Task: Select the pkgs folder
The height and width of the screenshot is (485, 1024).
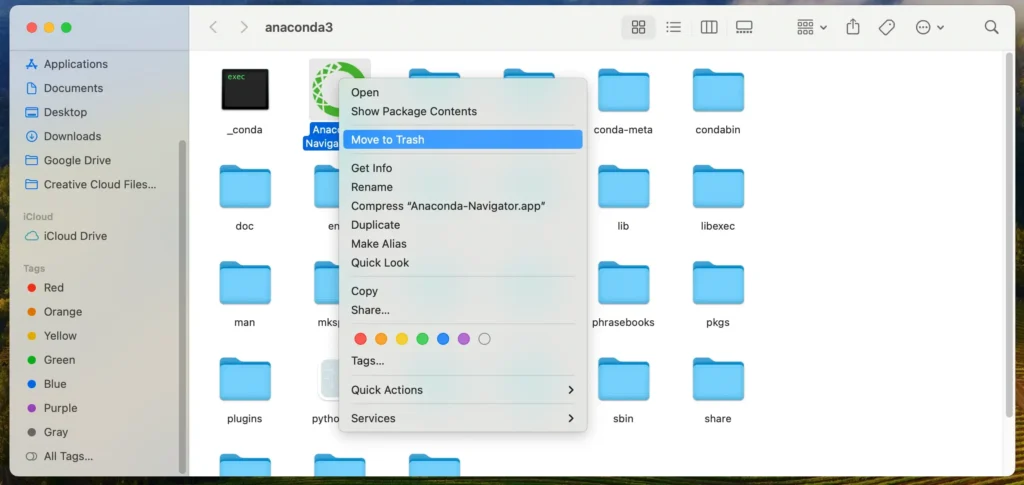Action: (718, 283)
